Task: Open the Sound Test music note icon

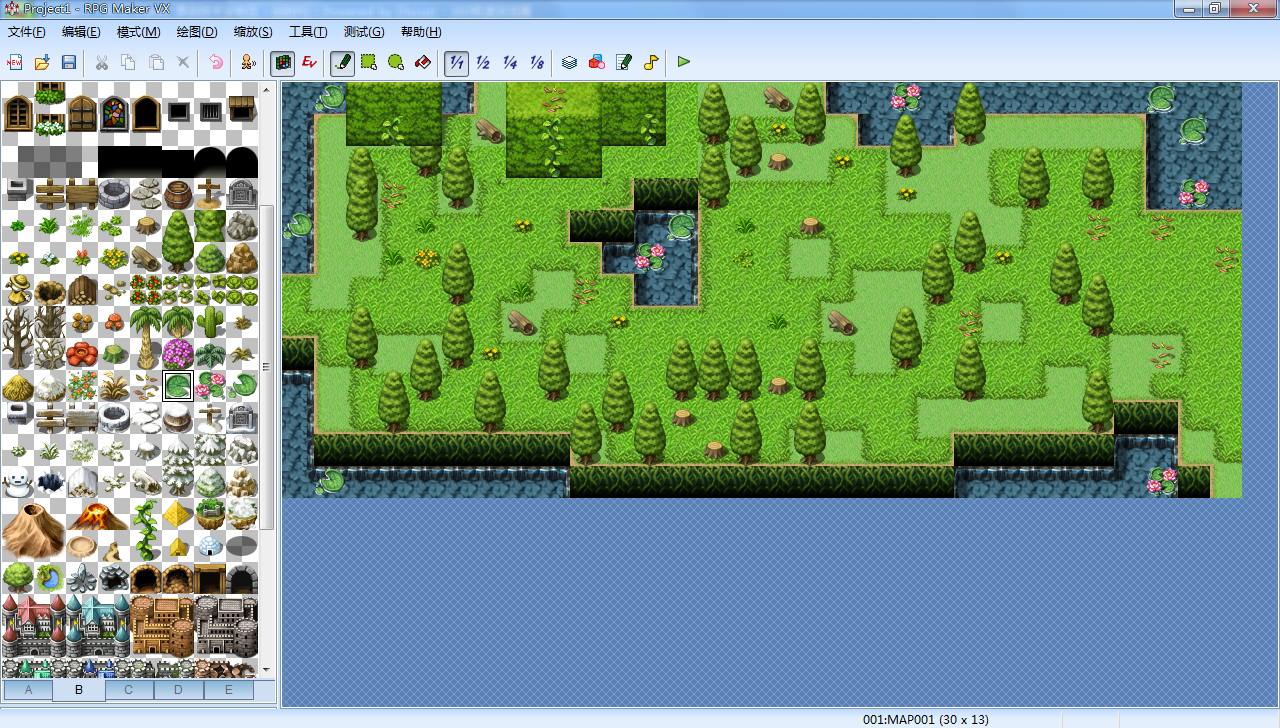Action: point(651,62)
